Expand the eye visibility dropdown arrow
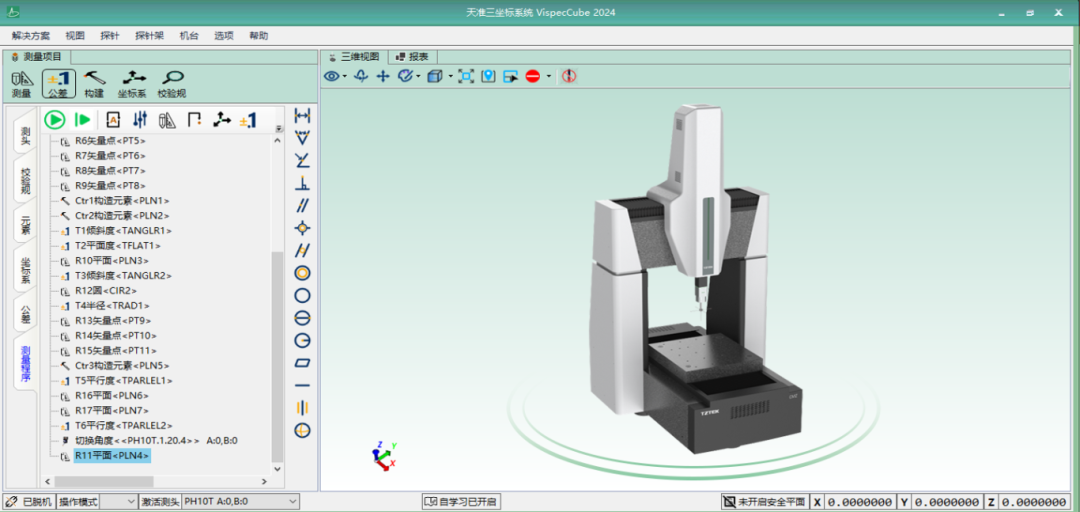This screenshot has width=1080, height=512. coord(345,76)
